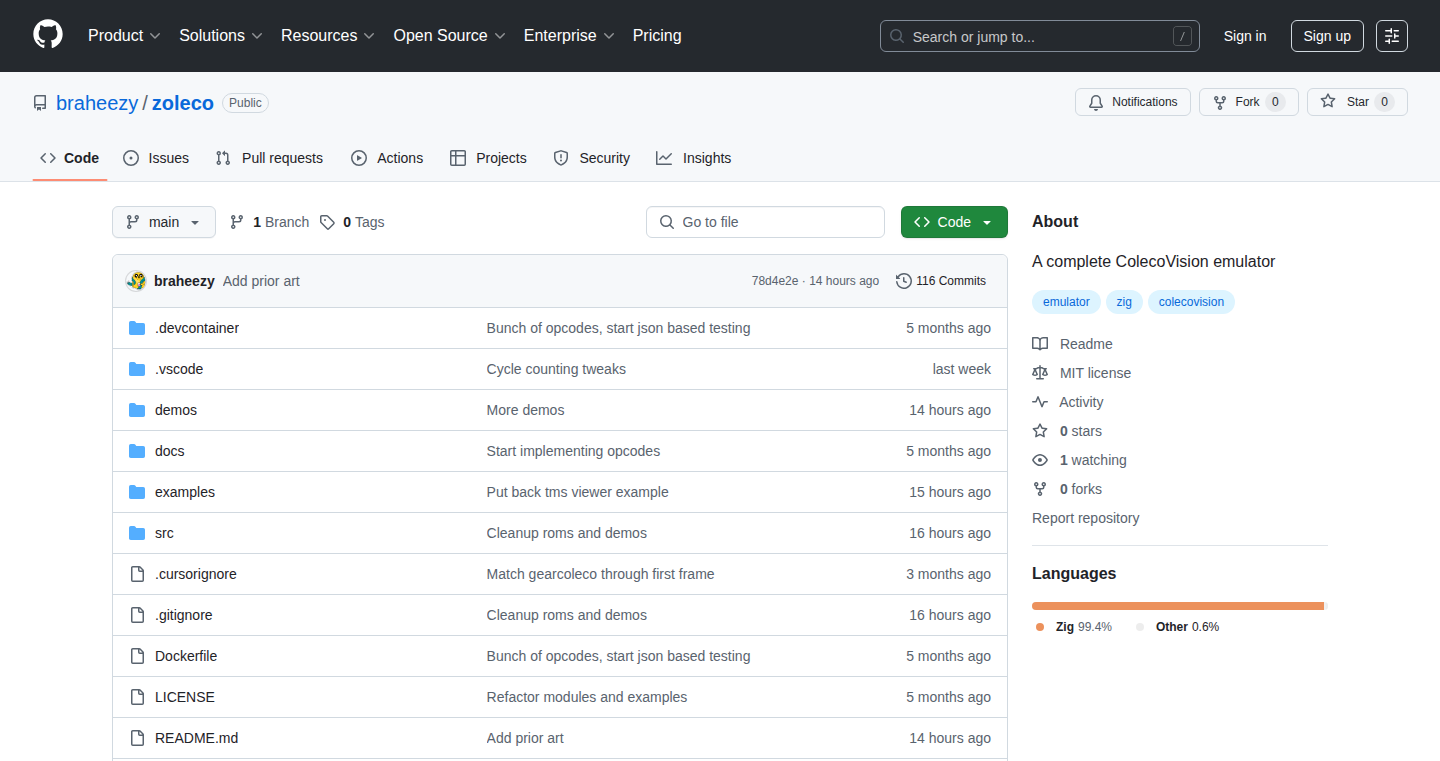Focus the Go to file field
This screenshot has height=761, width=1440.
pos(765,222)
